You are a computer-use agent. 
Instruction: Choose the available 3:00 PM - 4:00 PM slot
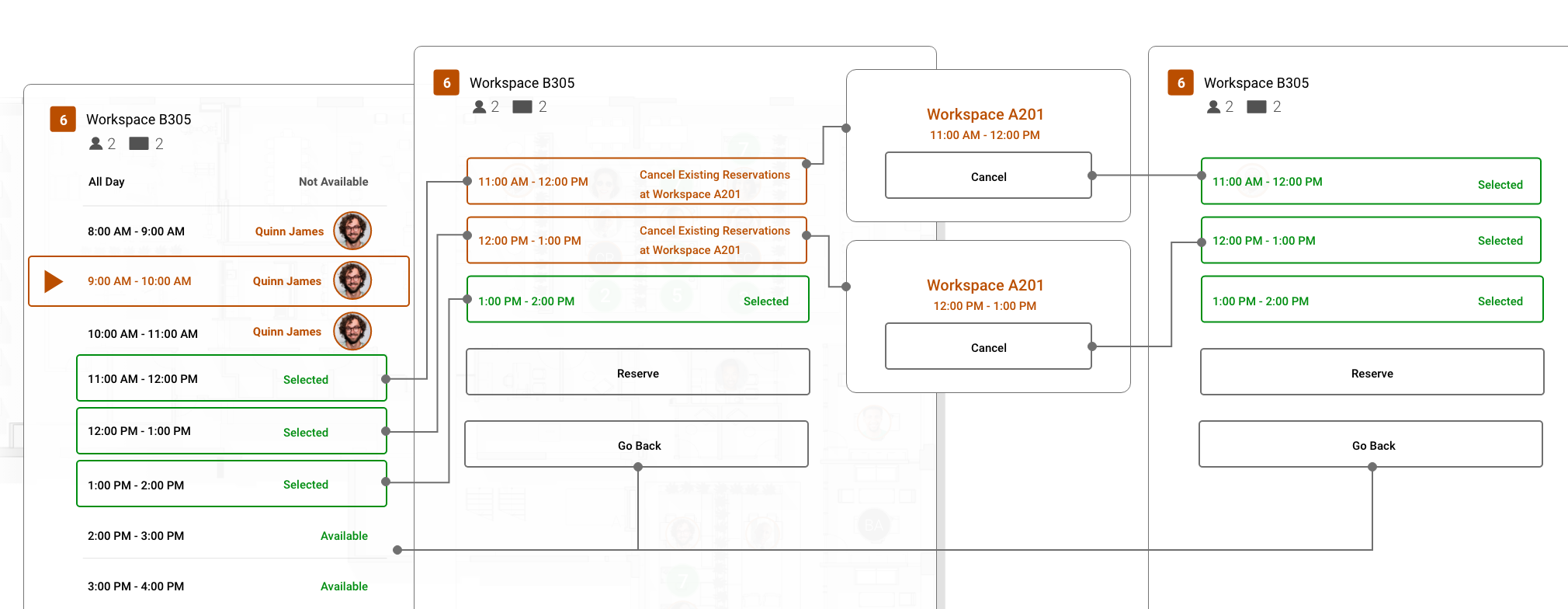(231, 586)
